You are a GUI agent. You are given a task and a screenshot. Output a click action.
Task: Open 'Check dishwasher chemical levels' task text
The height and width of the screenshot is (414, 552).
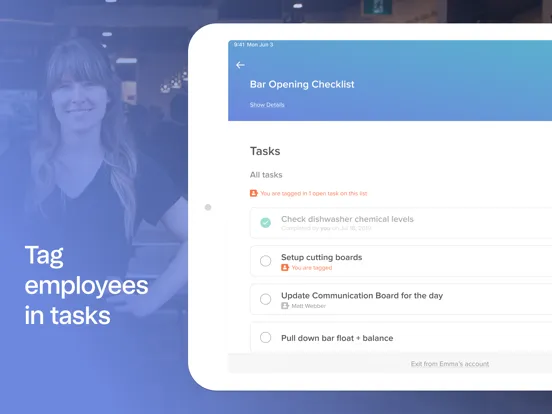(x=347, y=219)
